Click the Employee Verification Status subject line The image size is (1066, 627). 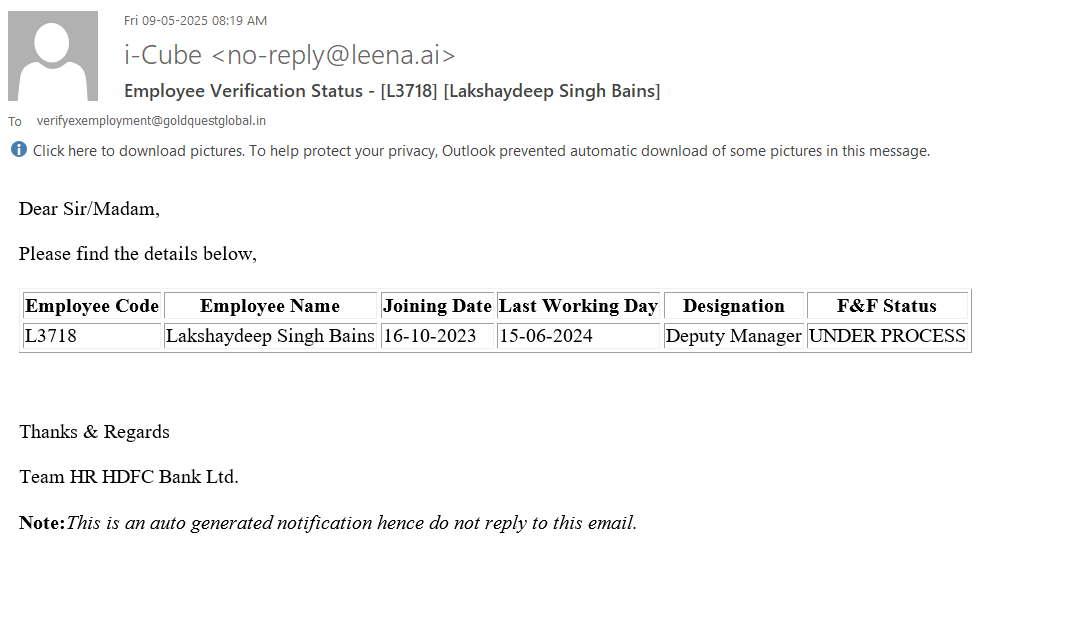[x=392, y=91]
